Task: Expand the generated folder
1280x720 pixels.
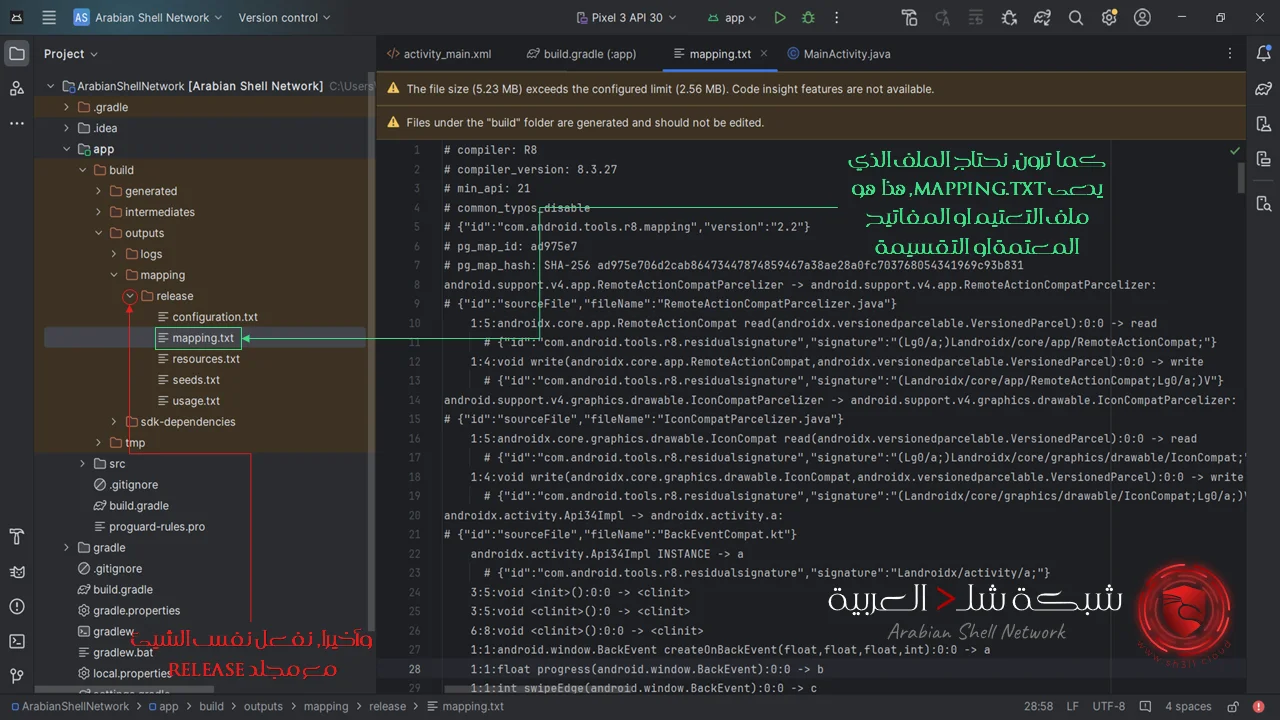Action: pyautogui.click(x=99, y=191)
